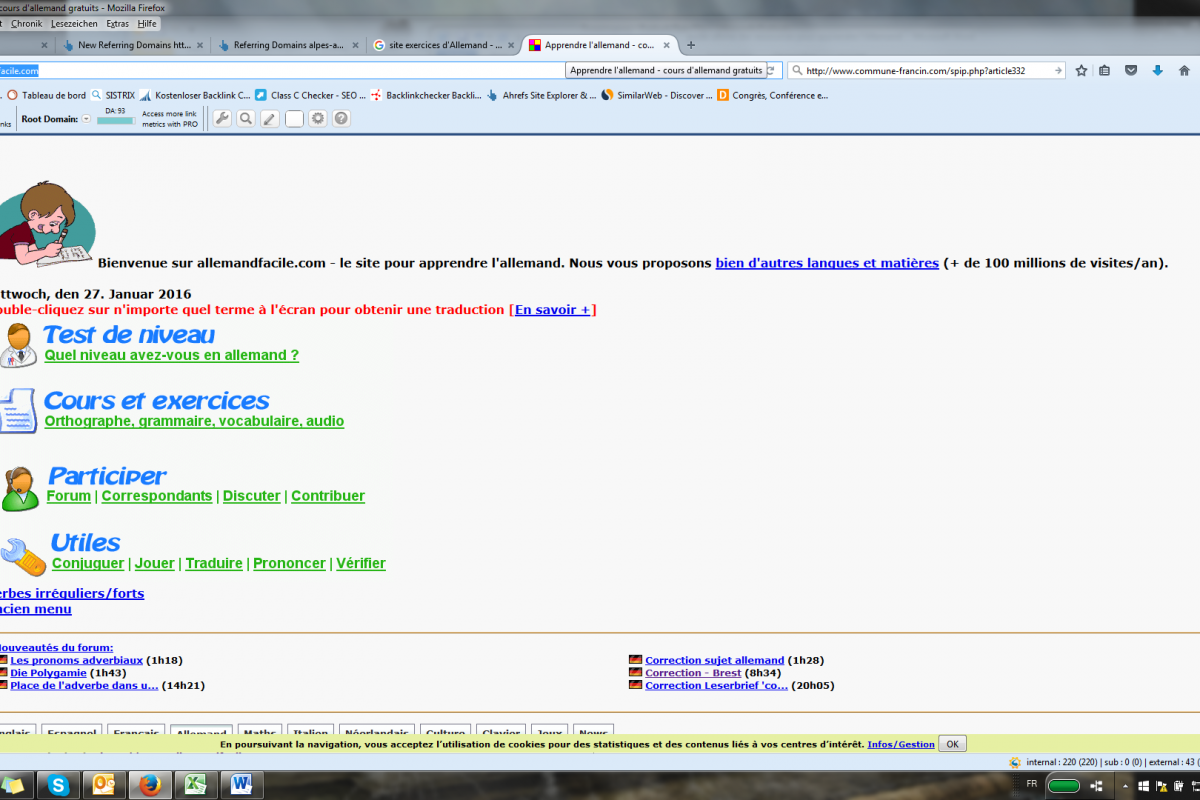Click the wrench icon in the SEO toolbar

(x=222, y=119)
